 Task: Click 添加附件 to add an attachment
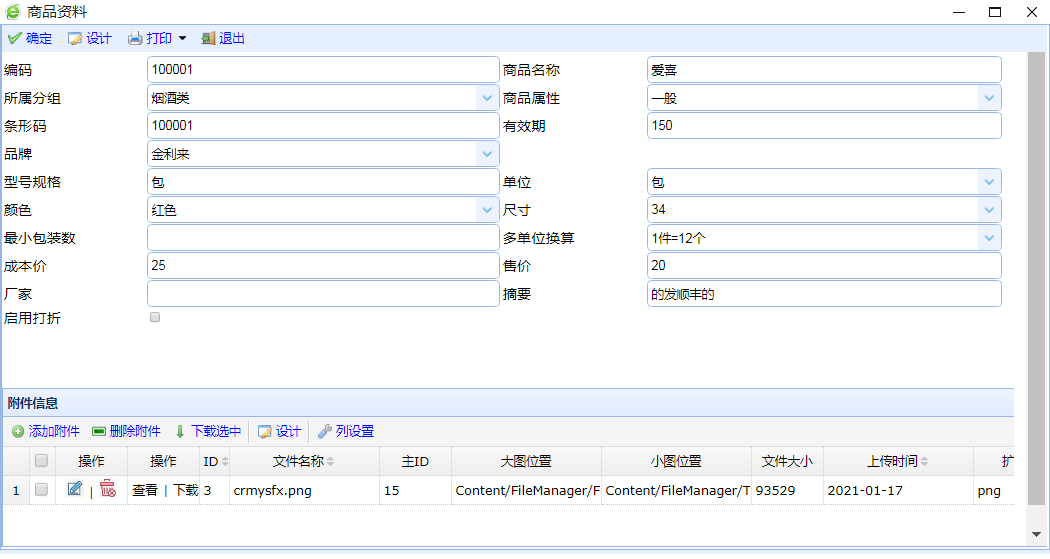point(46,431)
